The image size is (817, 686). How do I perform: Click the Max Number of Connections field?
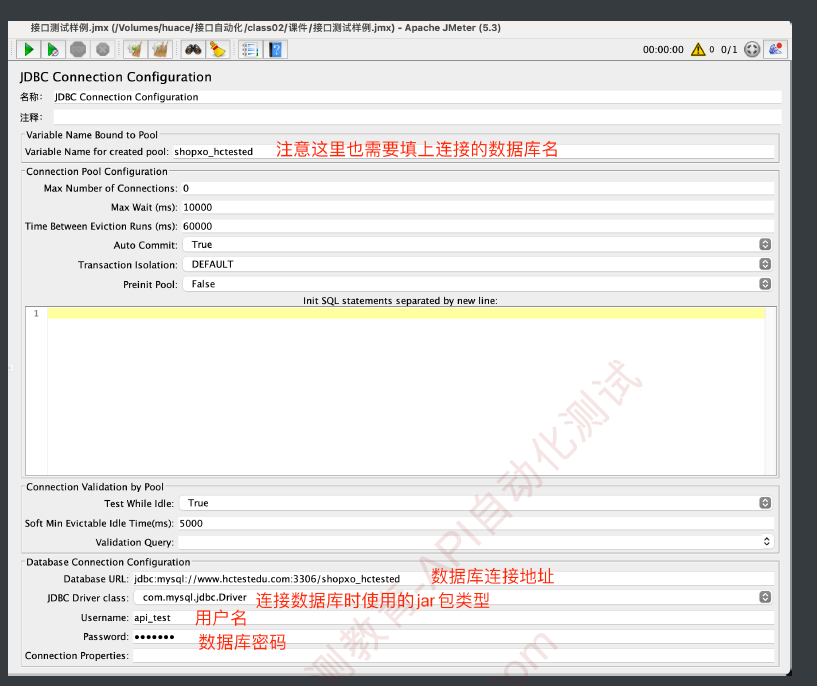(x=477, y=188)
